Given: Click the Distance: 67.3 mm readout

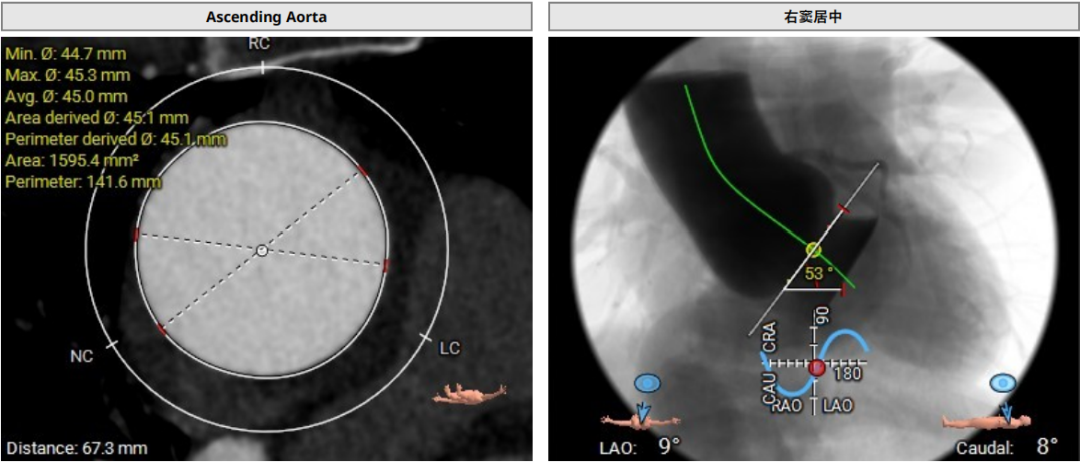Looking at the screenshot, I should point(77,448).
